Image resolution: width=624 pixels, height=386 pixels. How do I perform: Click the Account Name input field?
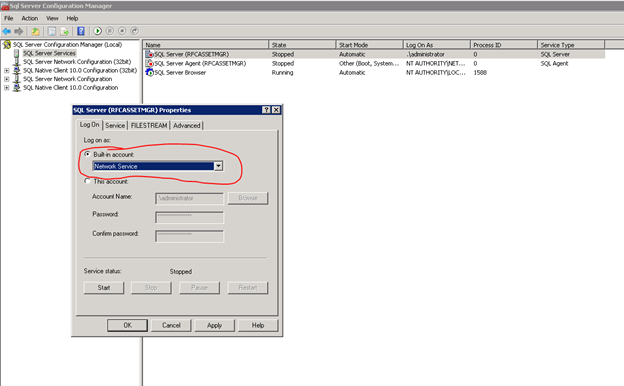[189, 198]
